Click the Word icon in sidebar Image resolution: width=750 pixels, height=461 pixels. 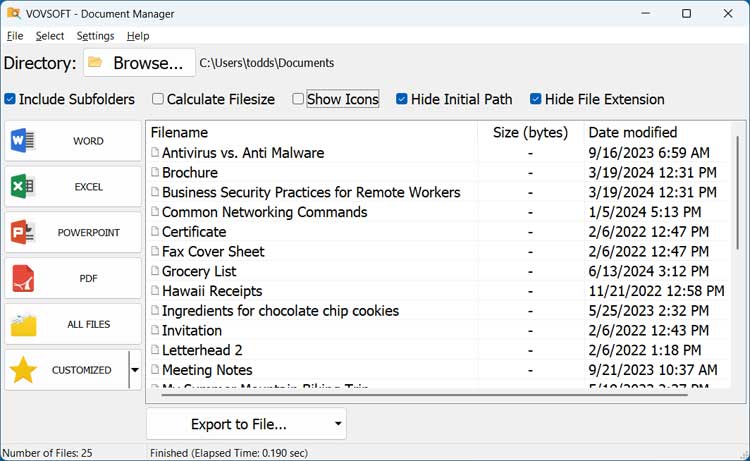[22, 141]
